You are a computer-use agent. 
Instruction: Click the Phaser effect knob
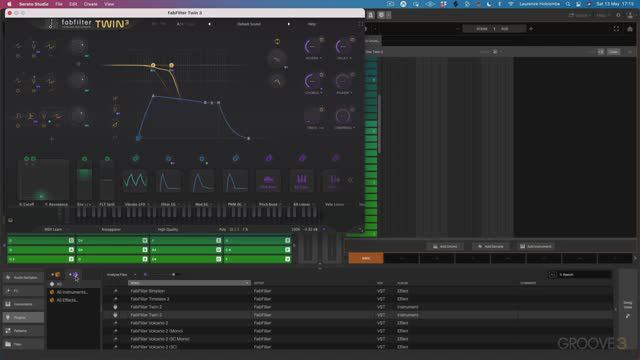[x=342, y=81]
